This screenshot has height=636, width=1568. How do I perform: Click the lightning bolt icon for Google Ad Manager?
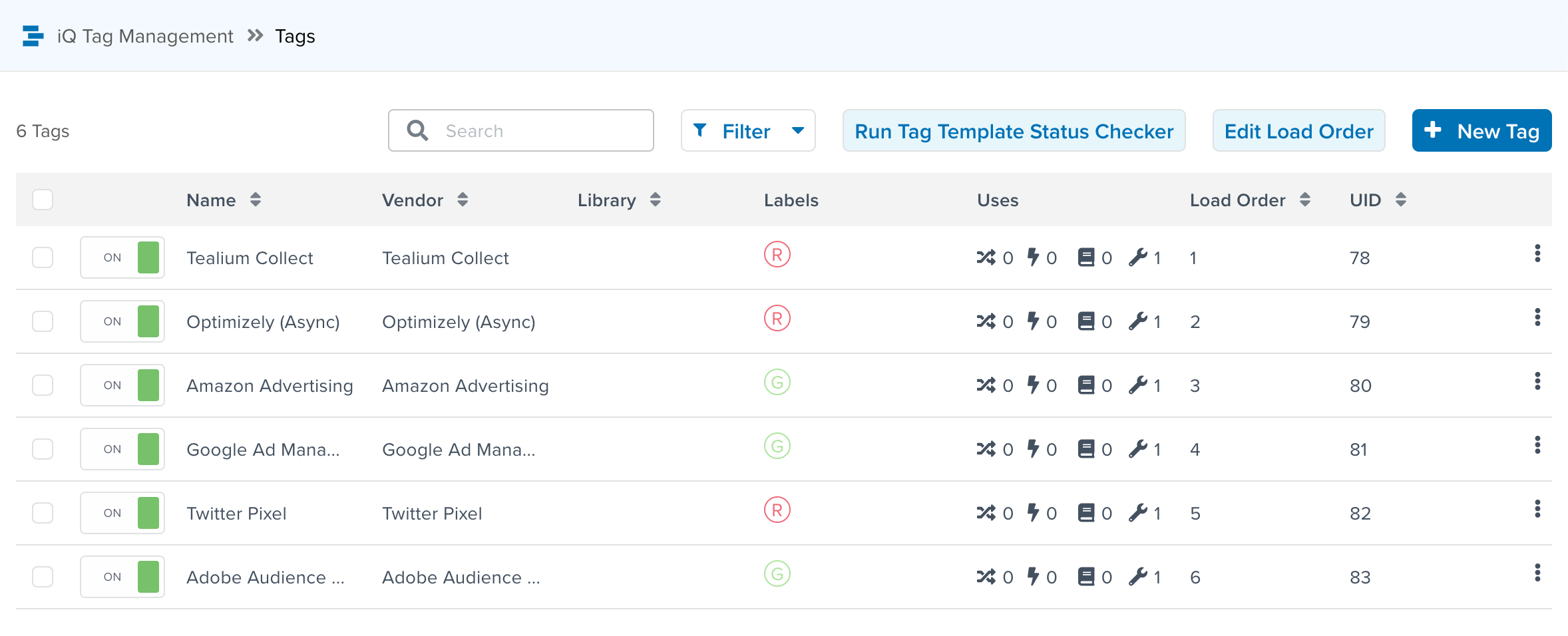[1033, 448]
